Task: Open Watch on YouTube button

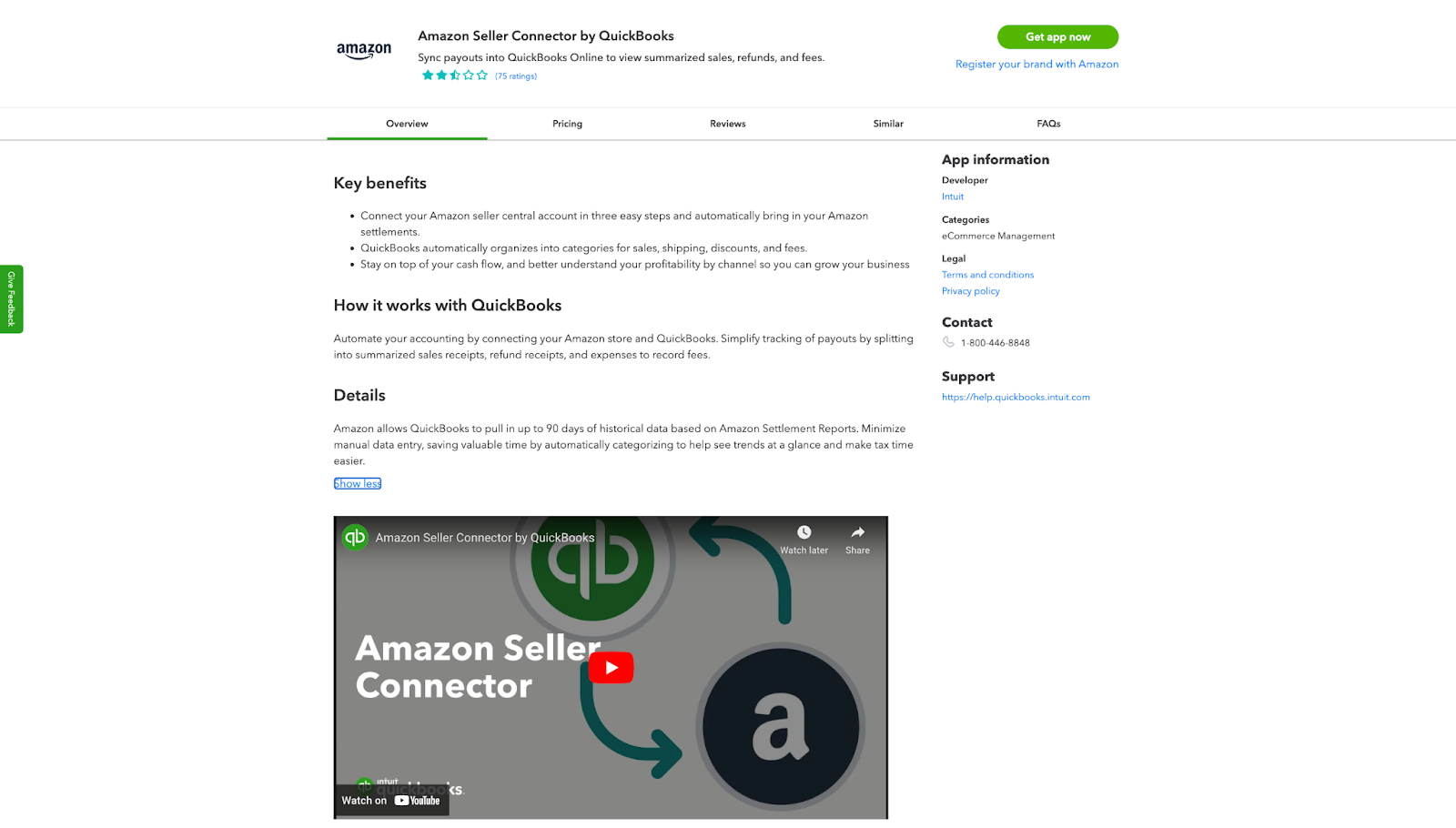Action: point(391,801)
